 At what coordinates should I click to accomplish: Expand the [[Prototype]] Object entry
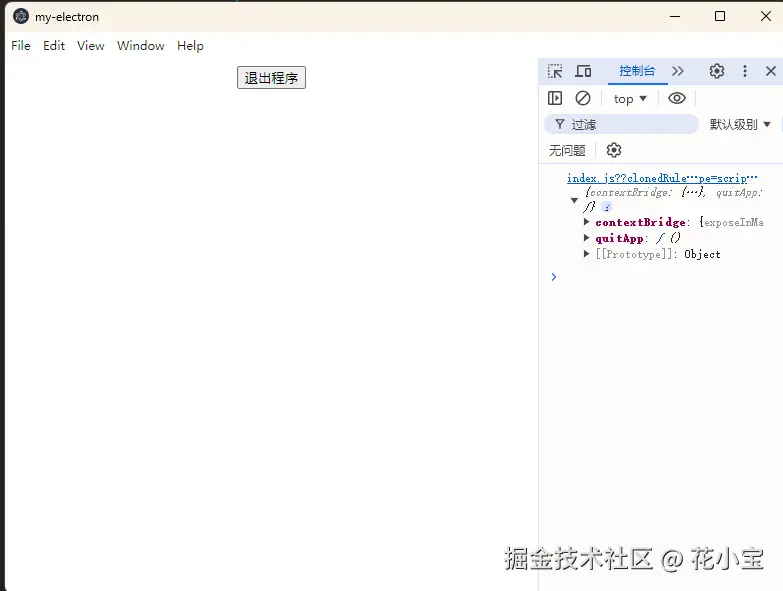(587, 254)
